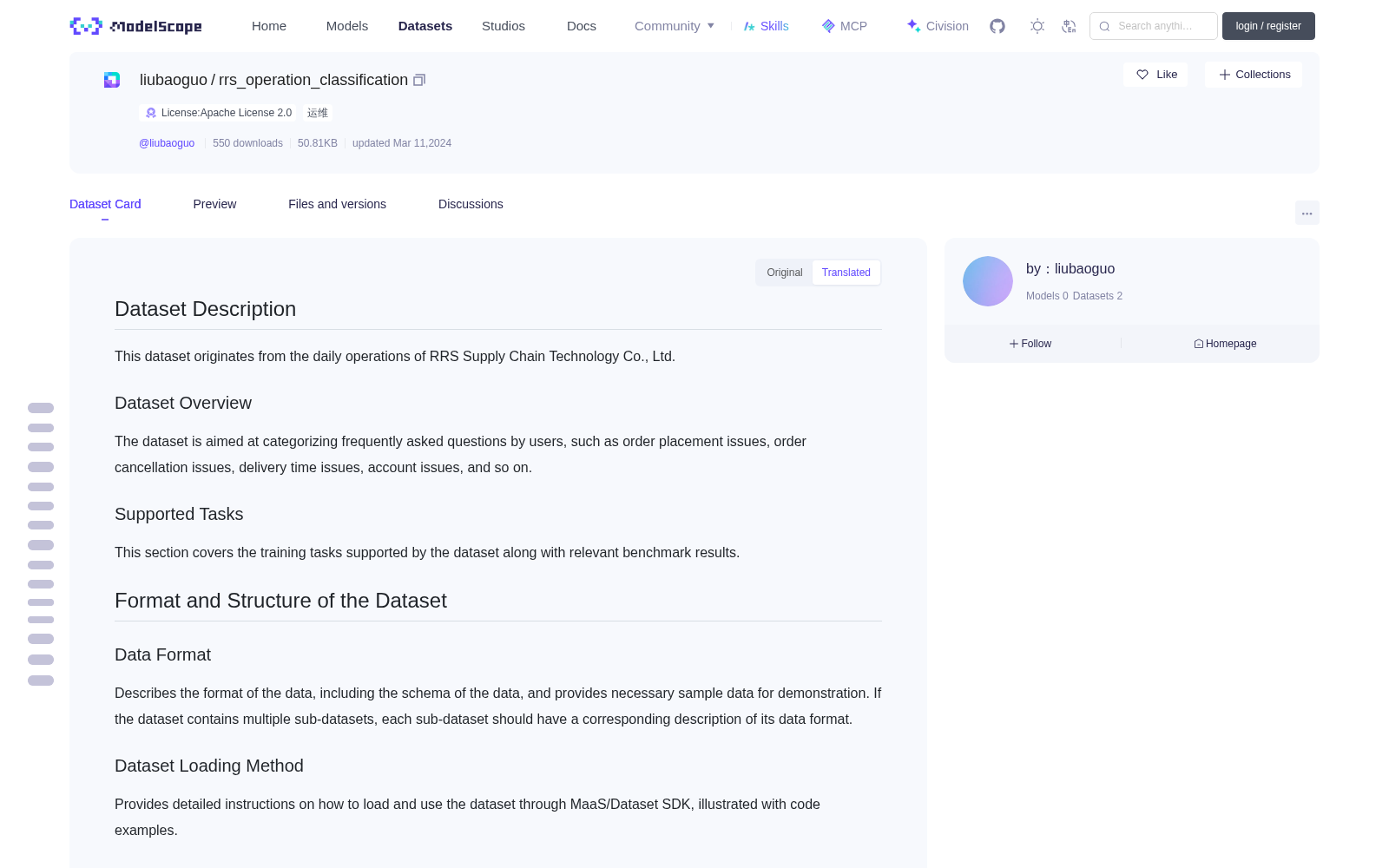This screenshot has width=1389, height=868.
Task: Click the first outline marker in left sidebar
Action: click(x=41, y=408)
